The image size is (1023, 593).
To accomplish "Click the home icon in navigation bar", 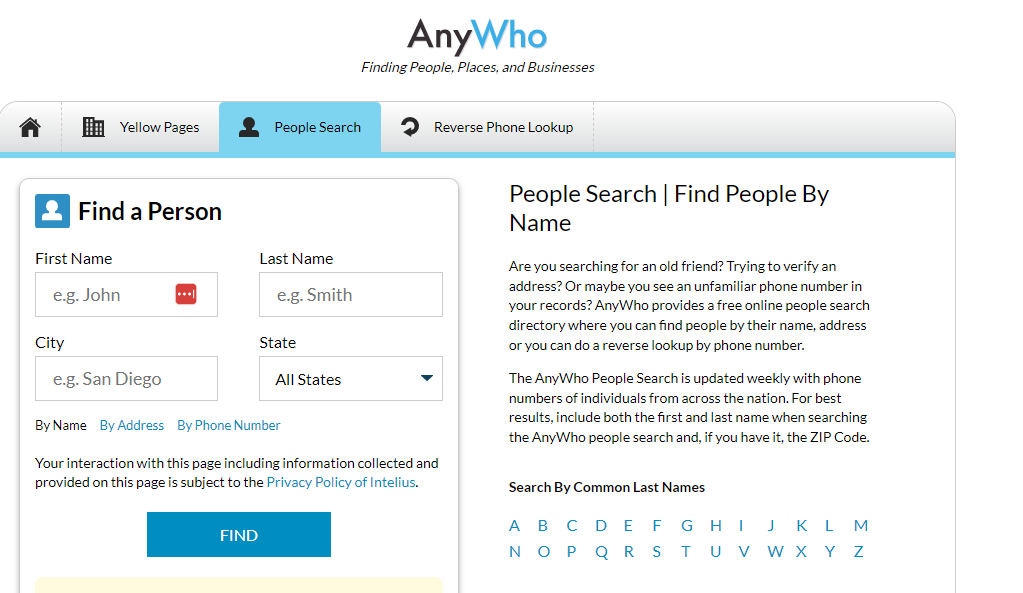I will [x=30, y=127].
